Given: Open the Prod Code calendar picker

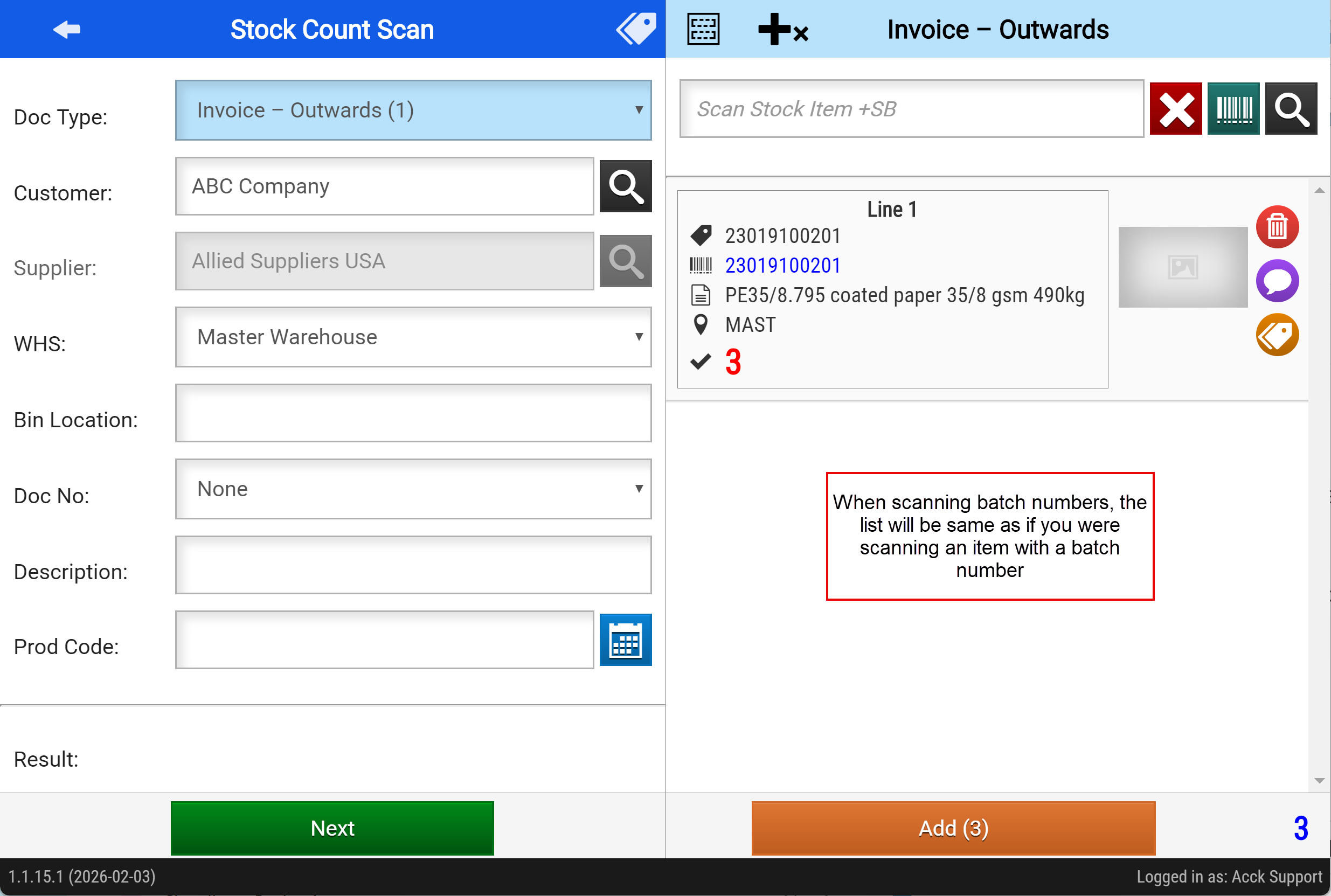Looking at the screenshot, I should pos(625,640).
